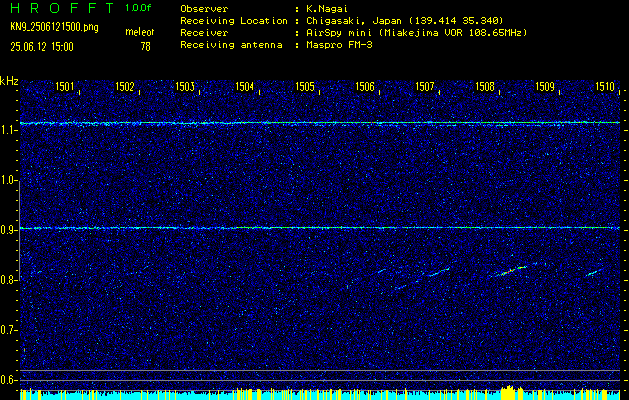
Task: Click the Receiving antenna field label
Action: tap(231, 45)
